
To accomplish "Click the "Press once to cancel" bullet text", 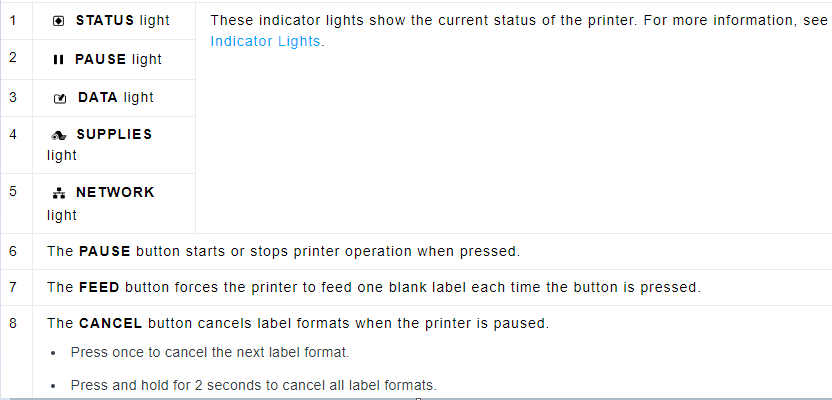I will [210, 352].
